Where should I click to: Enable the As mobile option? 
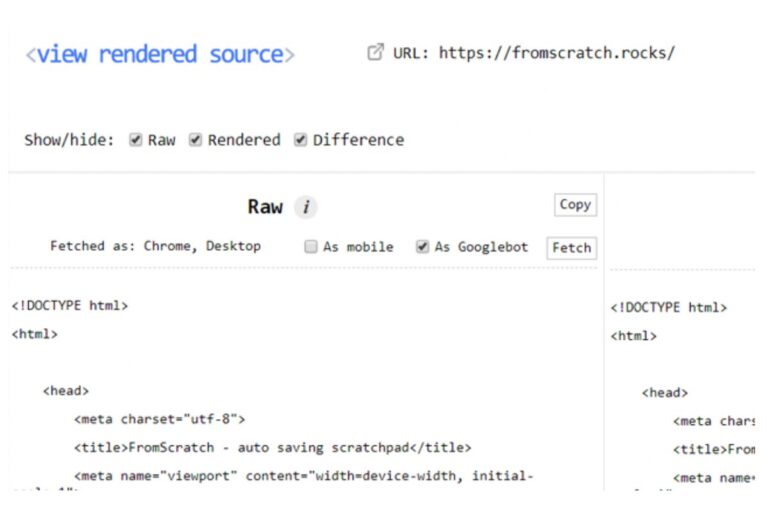point(311,247)
